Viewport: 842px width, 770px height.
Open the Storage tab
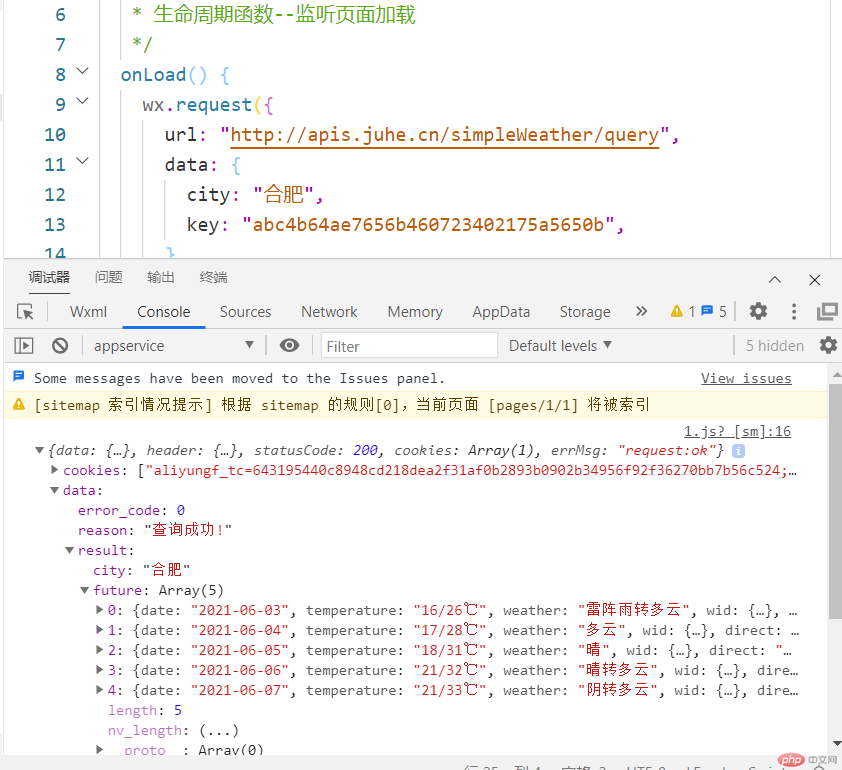click(x=585, y=311)
